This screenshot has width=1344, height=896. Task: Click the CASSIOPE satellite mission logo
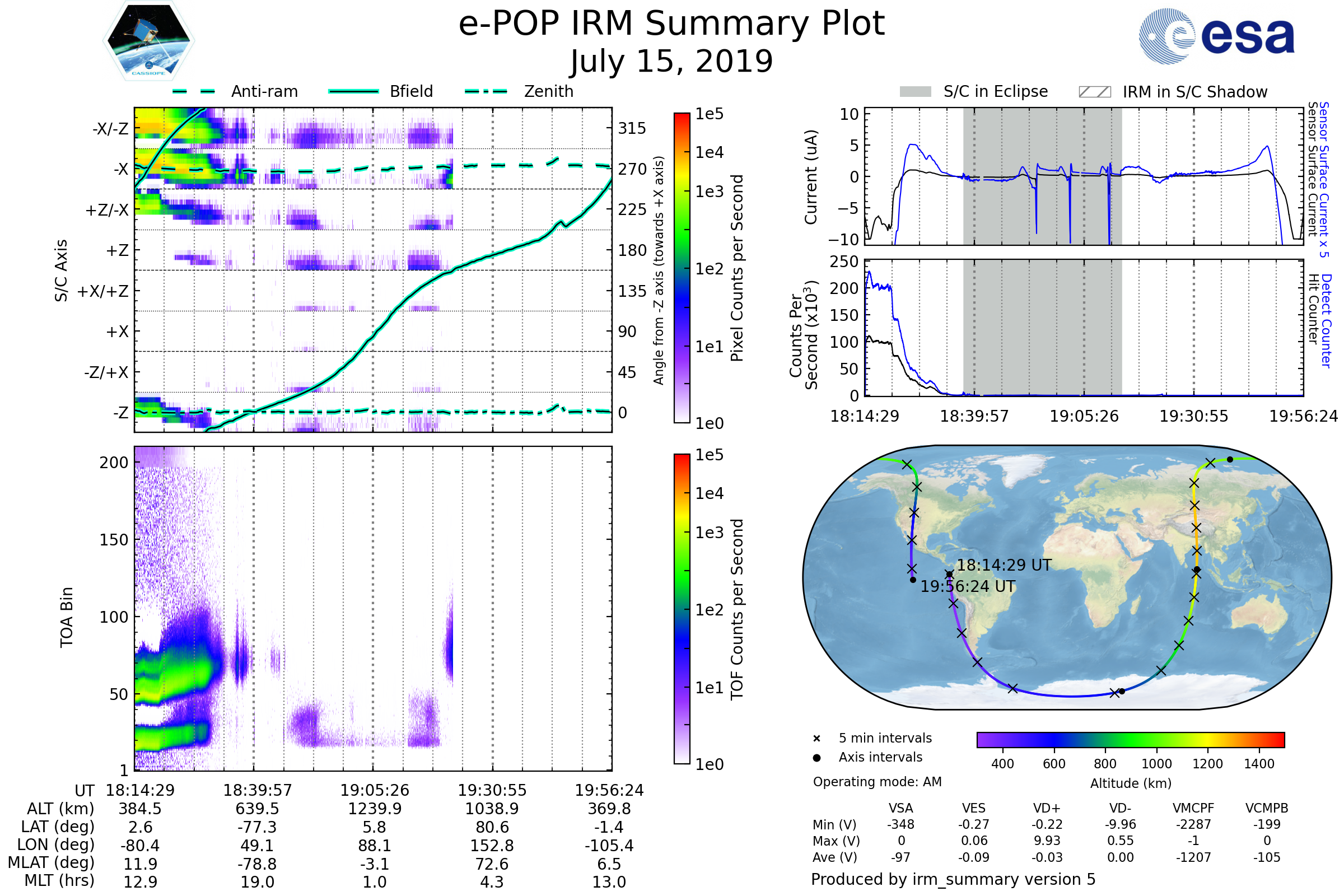[x=148, y=41]
